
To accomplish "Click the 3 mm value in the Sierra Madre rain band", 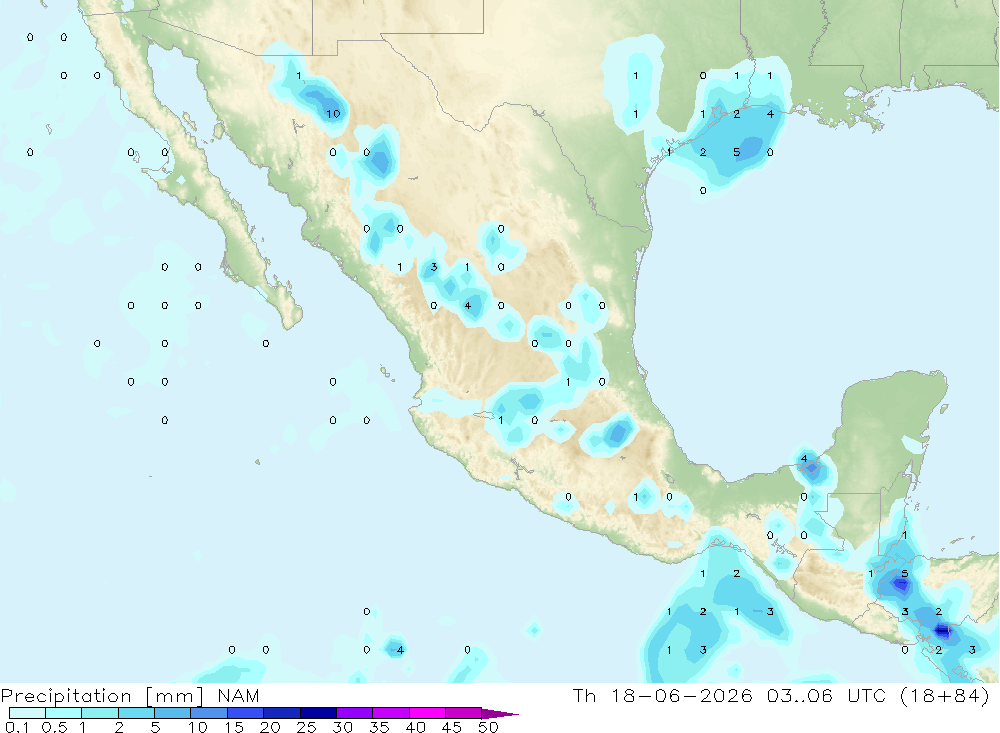I will point(434,267).
